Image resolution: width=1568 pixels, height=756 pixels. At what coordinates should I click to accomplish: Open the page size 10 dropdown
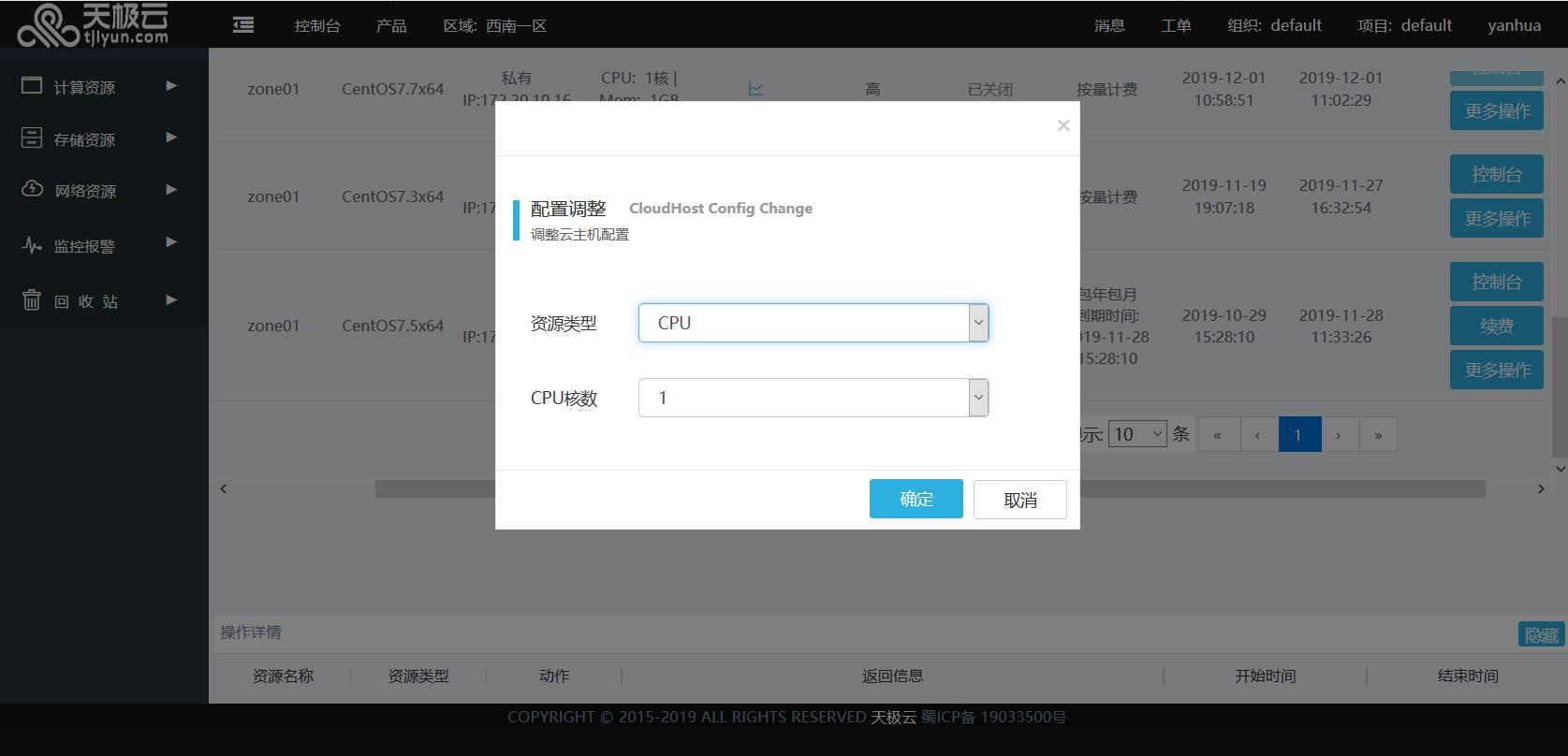click(1136, 434)
